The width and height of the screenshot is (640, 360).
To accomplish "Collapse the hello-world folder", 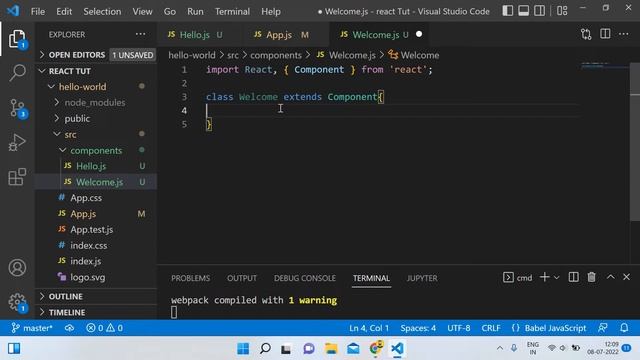I will click(x=96, y=87).
